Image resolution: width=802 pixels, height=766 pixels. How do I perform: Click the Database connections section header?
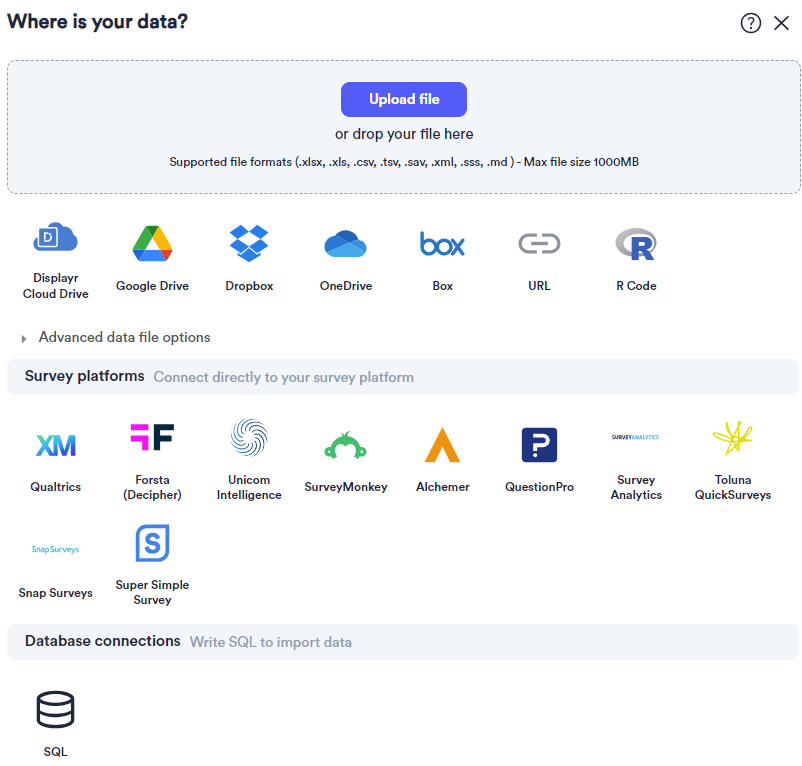point(403,642)
